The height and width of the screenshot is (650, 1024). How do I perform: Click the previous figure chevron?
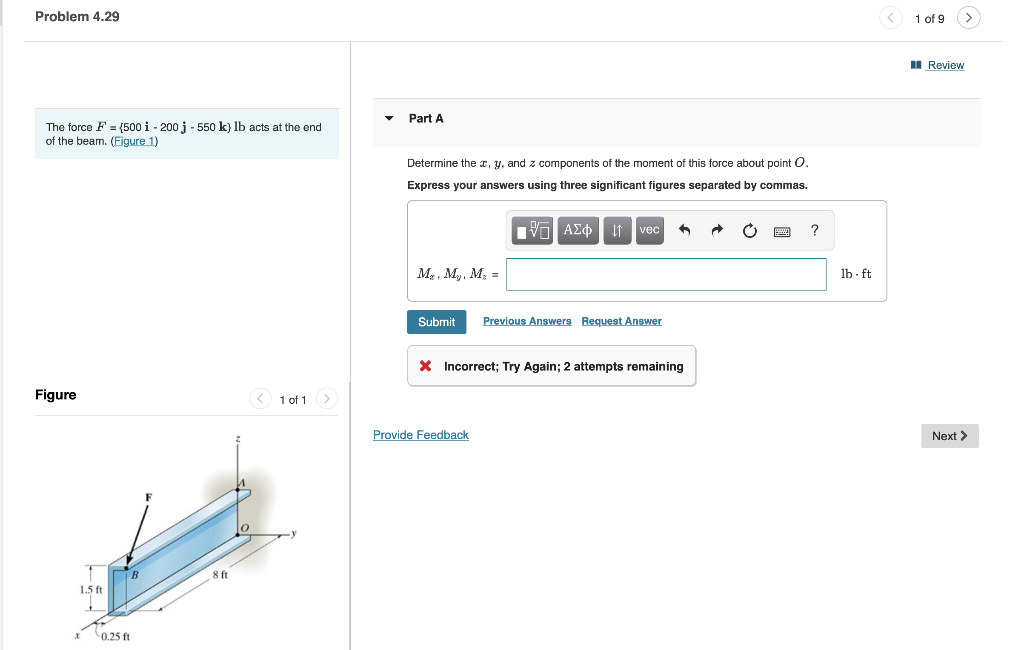coord(260,398)
